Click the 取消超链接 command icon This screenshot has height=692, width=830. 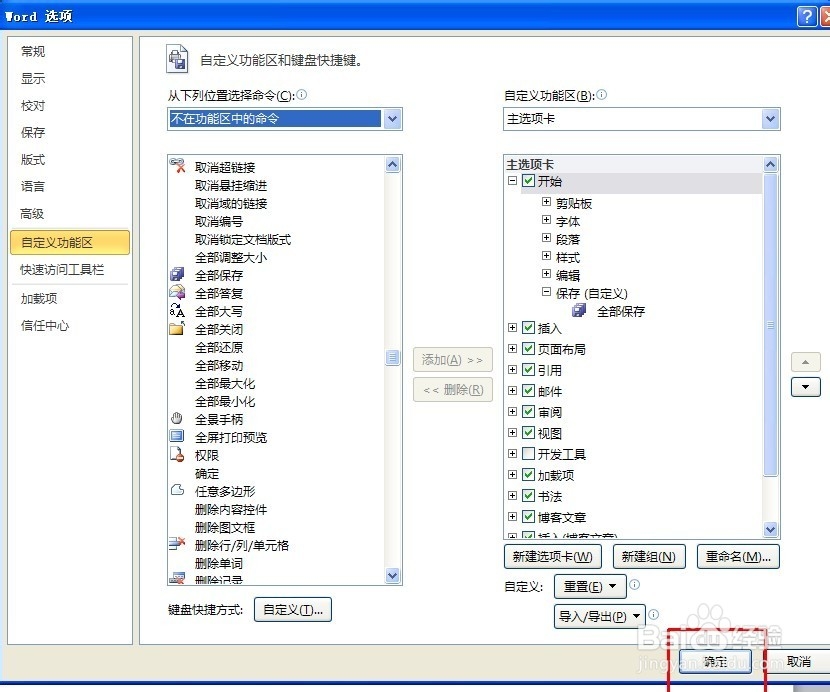pyautogui.click(x=177, y=165)
